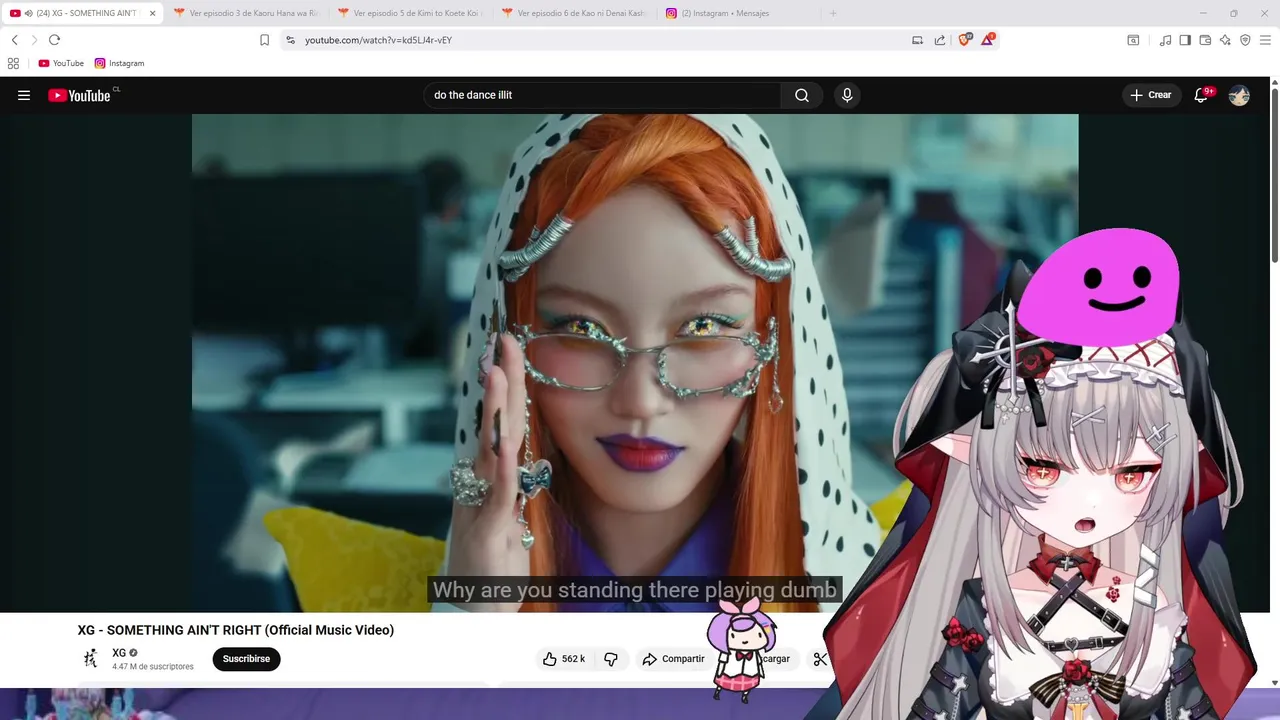
Task: Open Leo AI sparkle icon
Action: (x=1225, y=40)
